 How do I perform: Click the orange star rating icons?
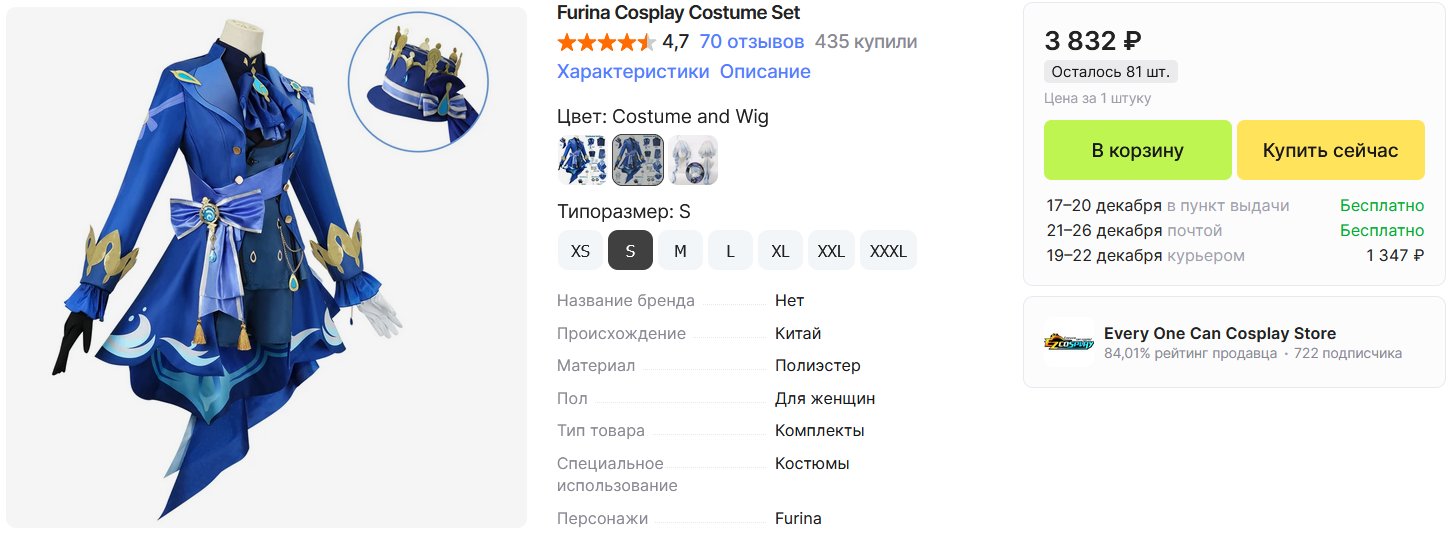pyautogui.click(x=606, y=42)
